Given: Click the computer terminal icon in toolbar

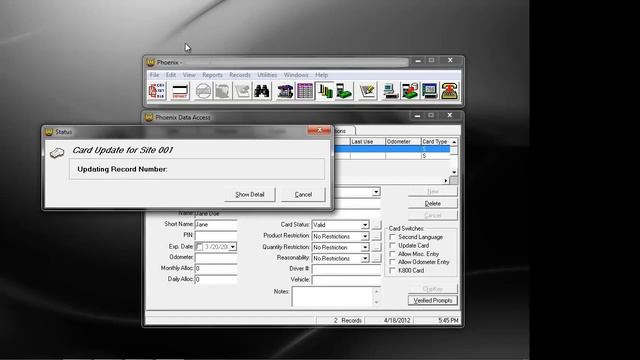Looking at the screenshot, I should click(391, 91).
